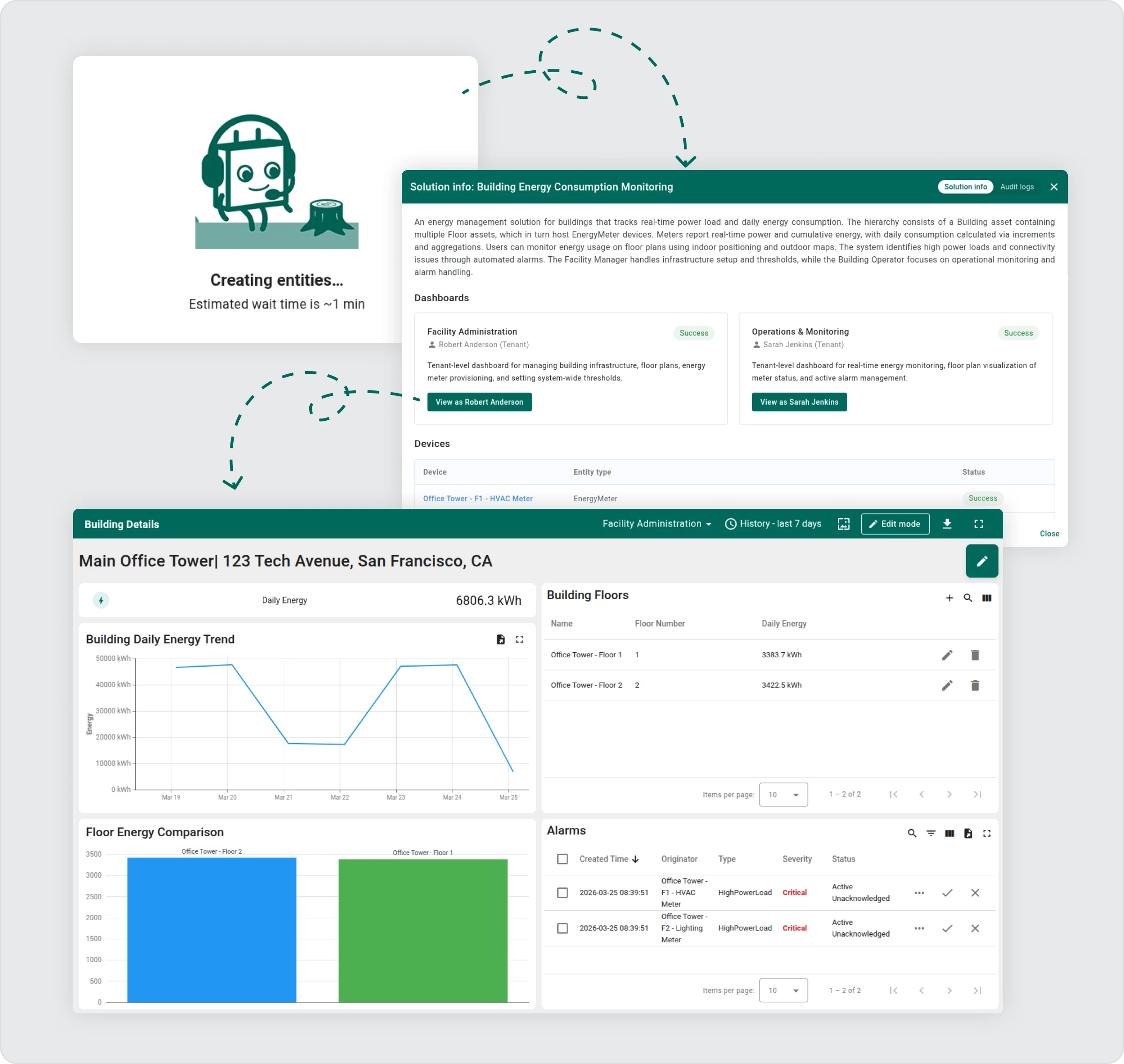Check the F2 - Lighting Meter alarm checkbox
The height and width of the screenshot is (1064, 1124).
(562, 929)
